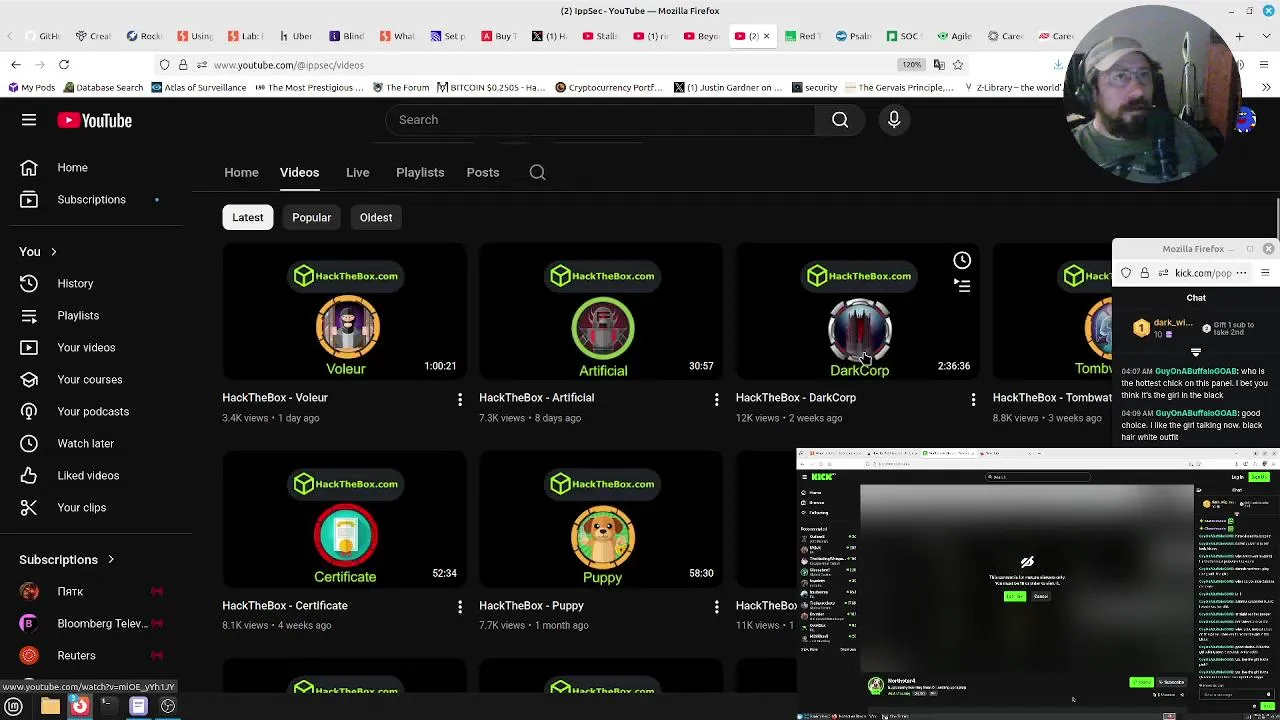
Task: Open the HackTheBox - Puppy video title
Action: (531, 606)
